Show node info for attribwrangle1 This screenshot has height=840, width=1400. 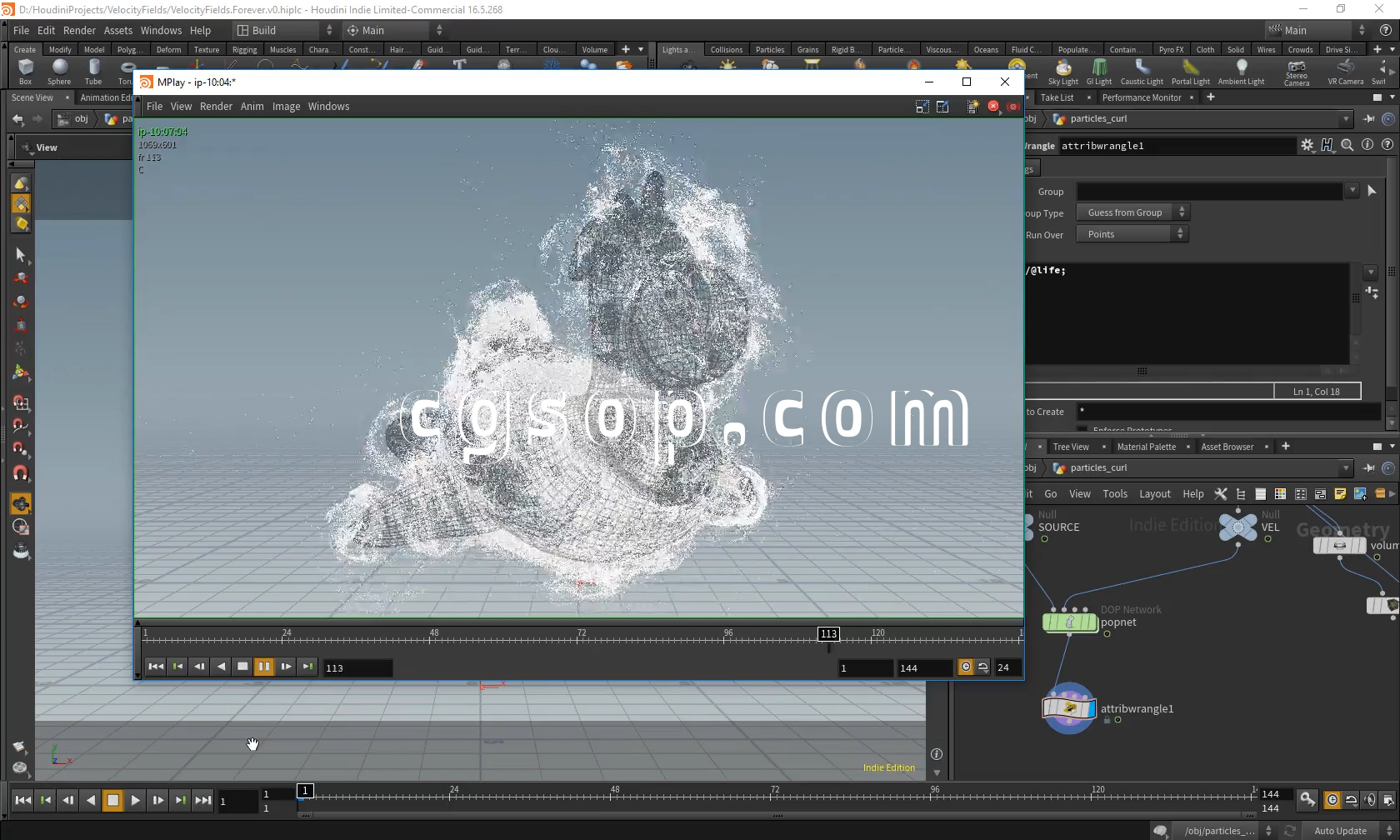click(x=1367, y=145)
